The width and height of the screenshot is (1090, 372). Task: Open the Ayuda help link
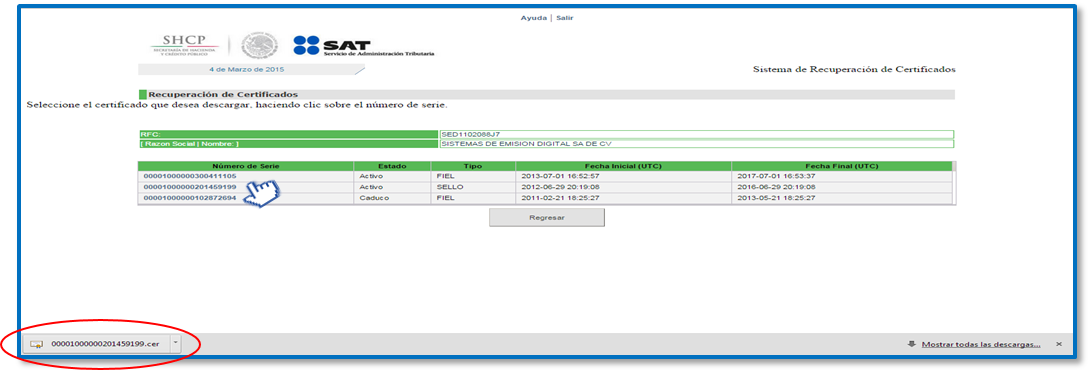(534, 17)
